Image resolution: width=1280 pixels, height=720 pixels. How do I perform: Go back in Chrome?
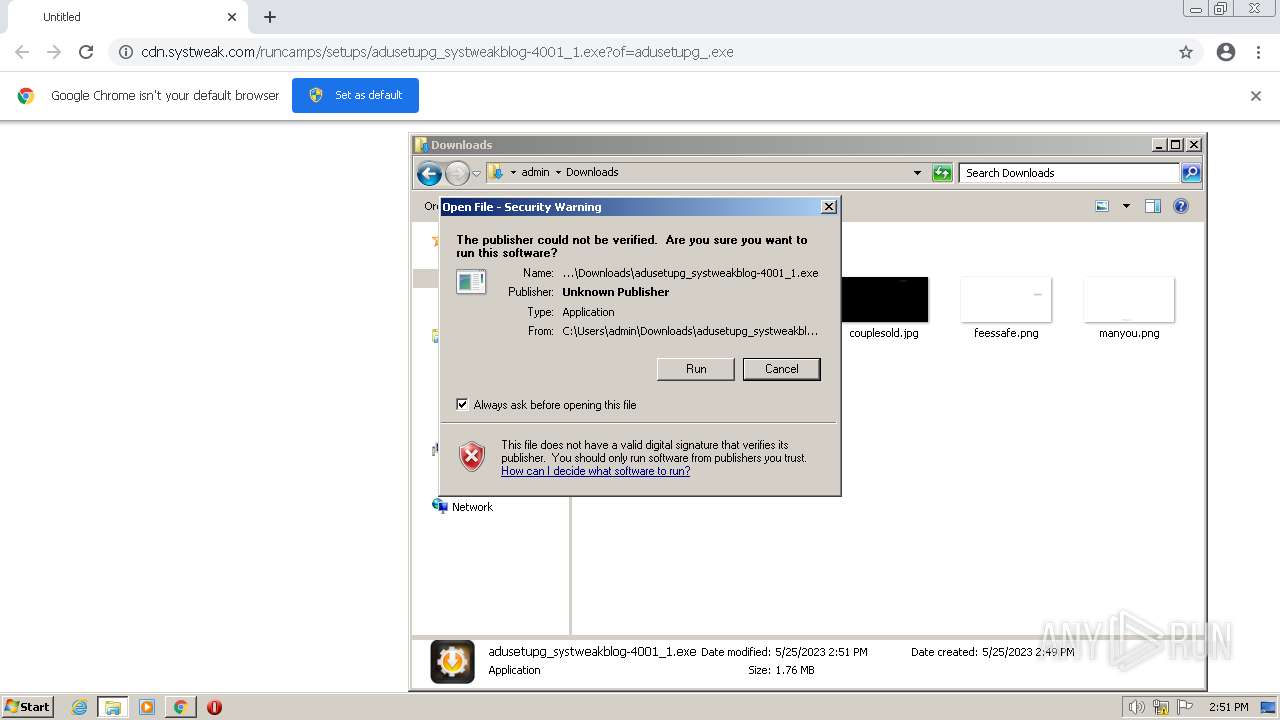pos(22,52)
